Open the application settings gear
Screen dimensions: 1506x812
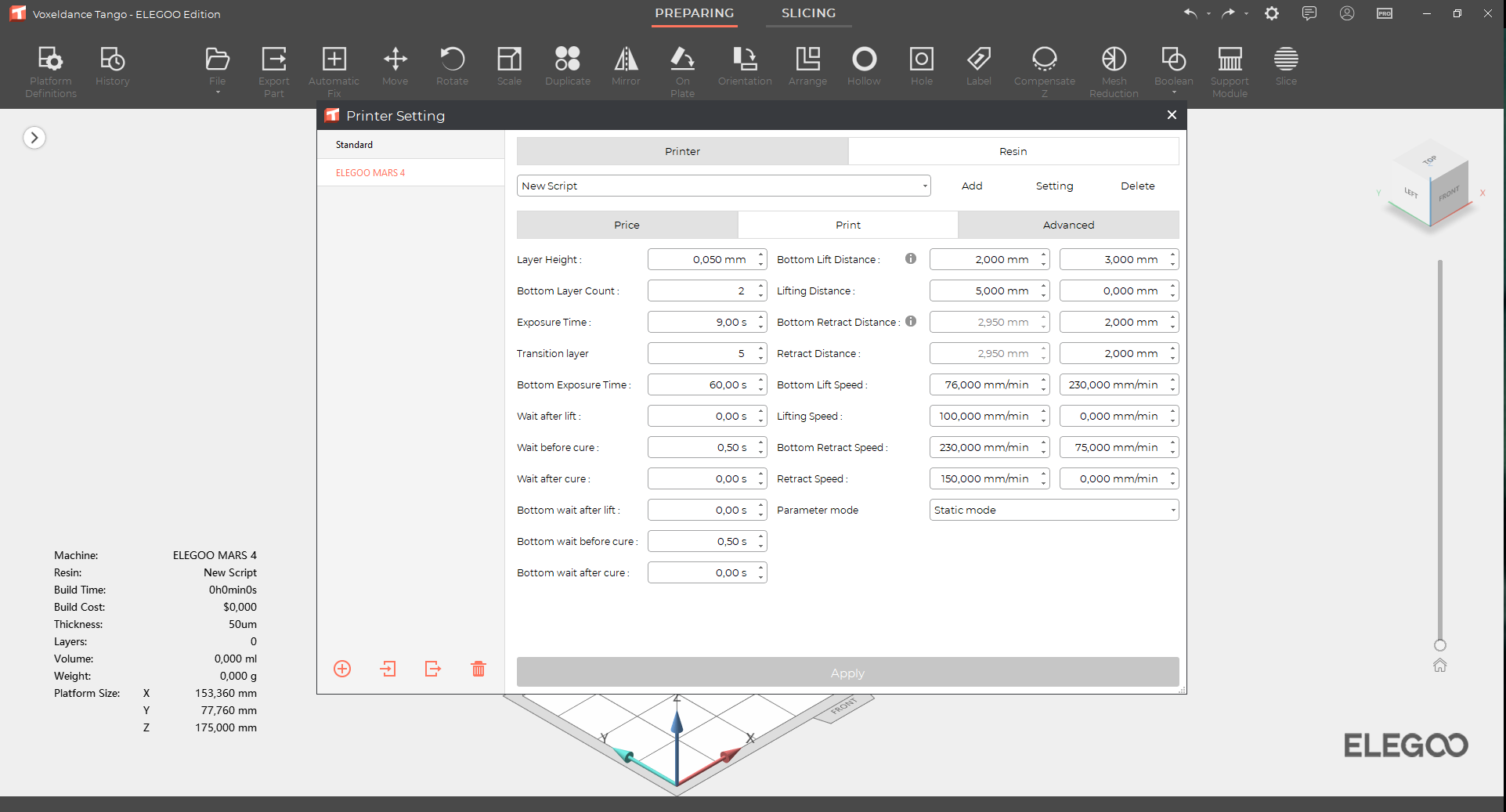pyautogui.click(x=1272, y=13)
